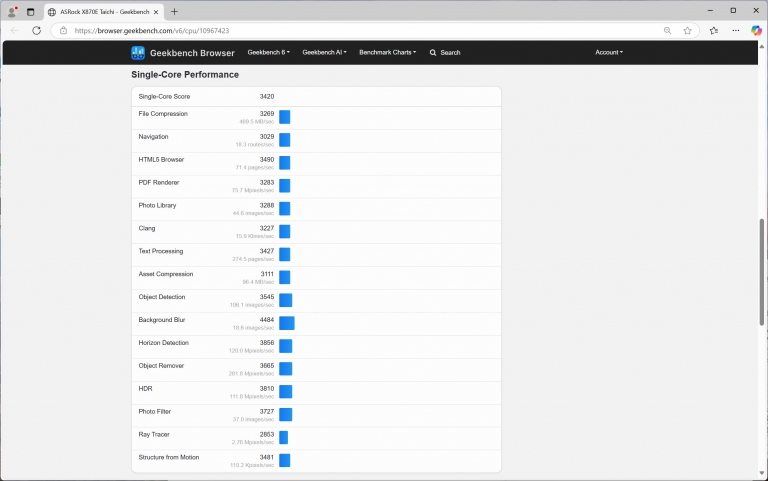
Task: Expand the Geekbench AI dropdown menu
Action: pos(324,52)
